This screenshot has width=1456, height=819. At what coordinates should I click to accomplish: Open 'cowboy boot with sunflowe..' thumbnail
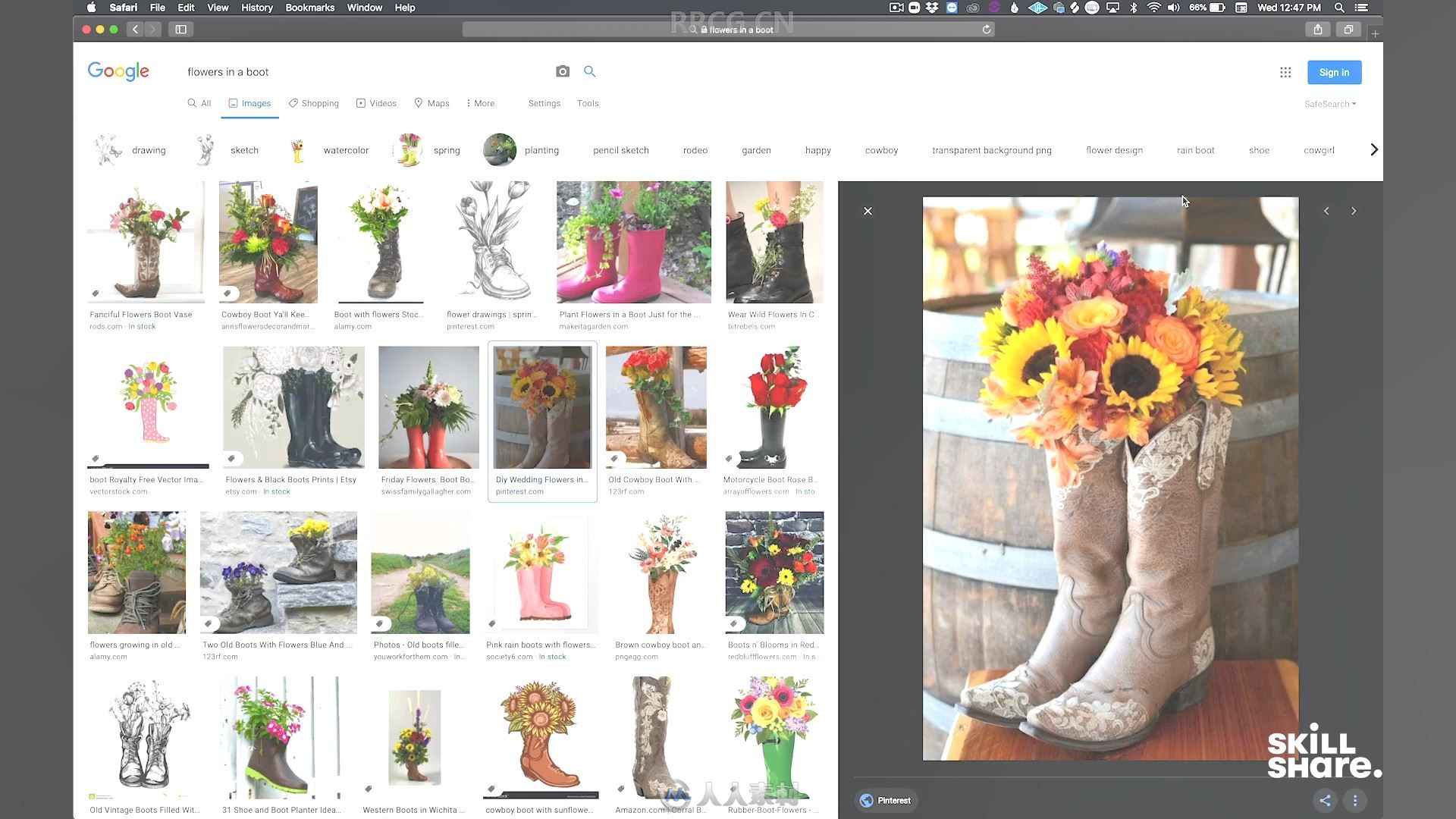pos(541,738)
